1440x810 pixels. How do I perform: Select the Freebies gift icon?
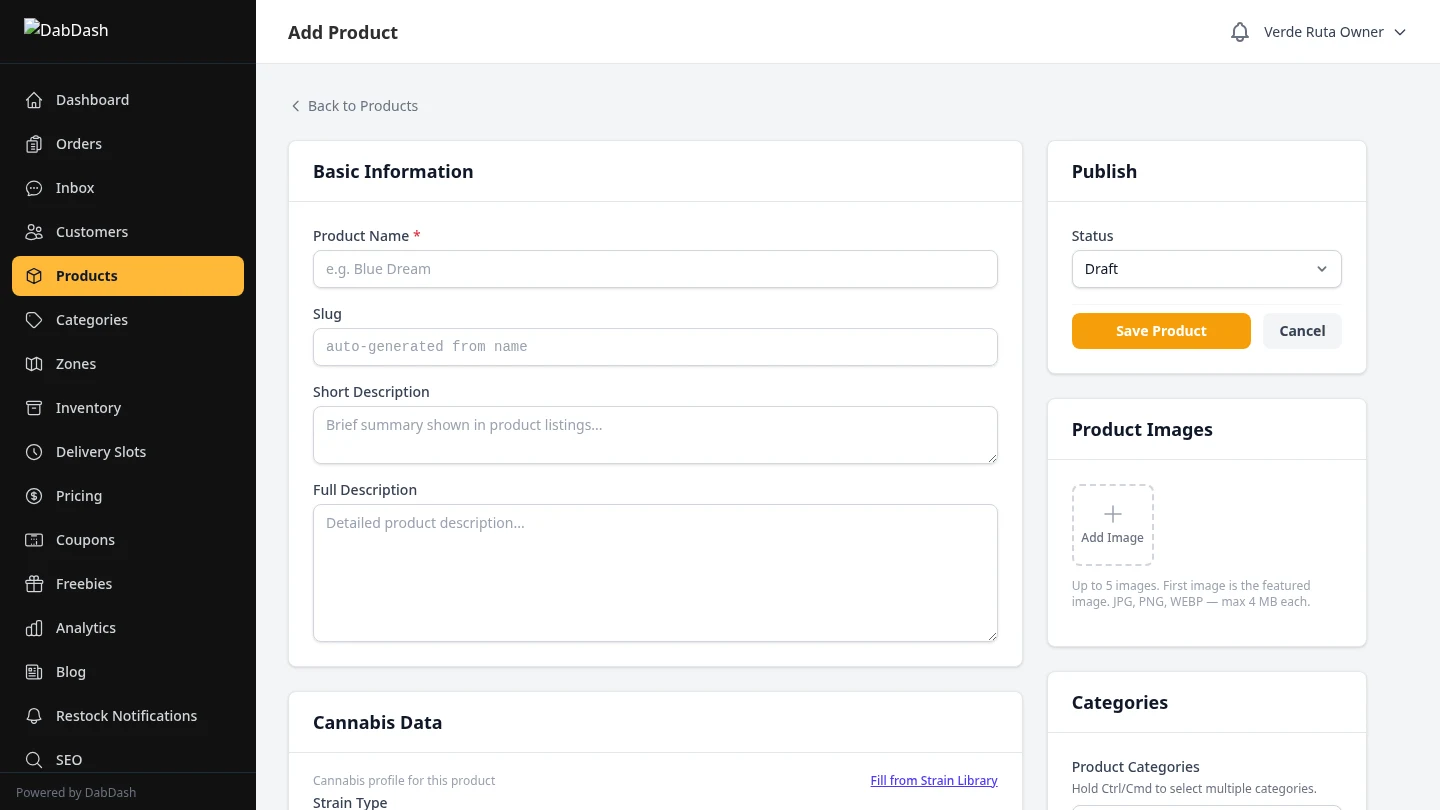pos(34,584)
